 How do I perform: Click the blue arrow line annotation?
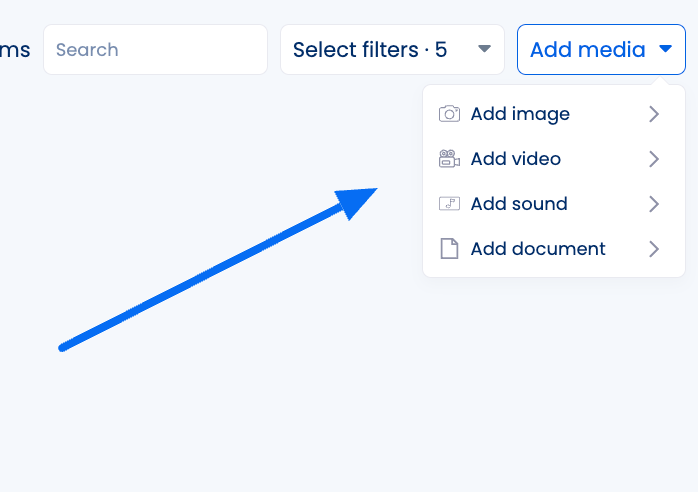pos(203,276)
